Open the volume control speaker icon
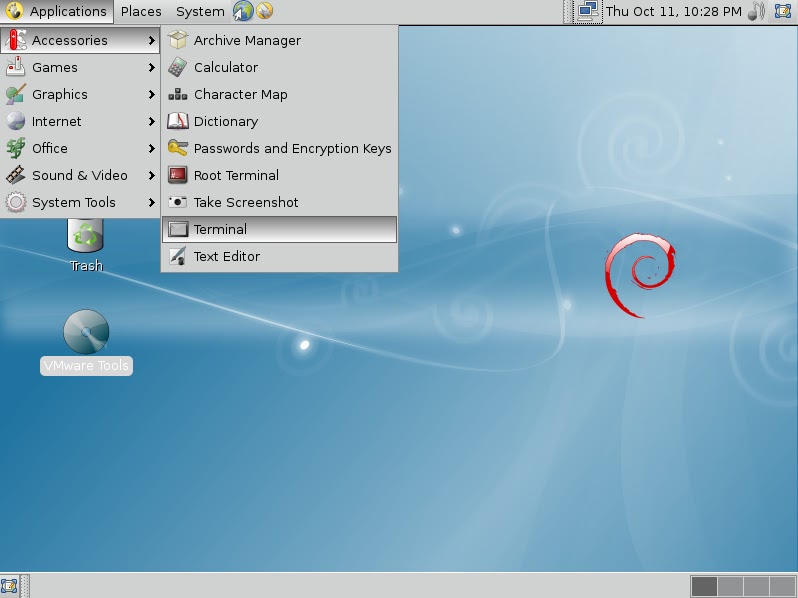The height and width of the screenshot is (598, 798). tap(756, 11)
